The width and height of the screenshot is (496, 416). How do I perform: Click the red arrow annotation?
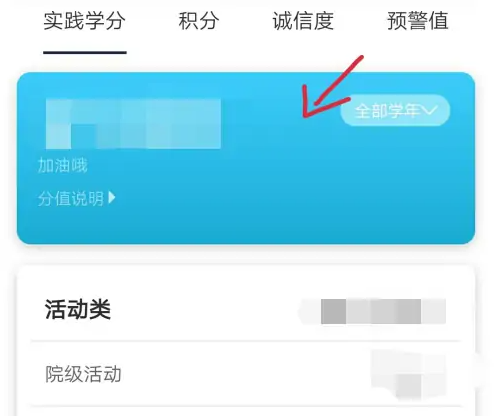click(333, 87)
